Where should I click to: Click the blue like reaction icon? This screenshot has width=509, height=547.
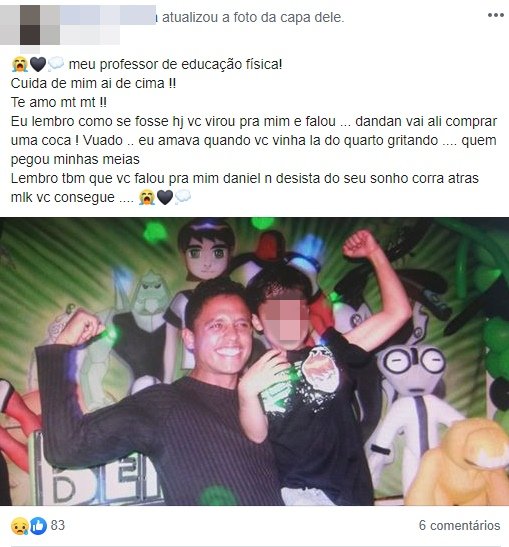pyautogui.click(x=38, y=526)
